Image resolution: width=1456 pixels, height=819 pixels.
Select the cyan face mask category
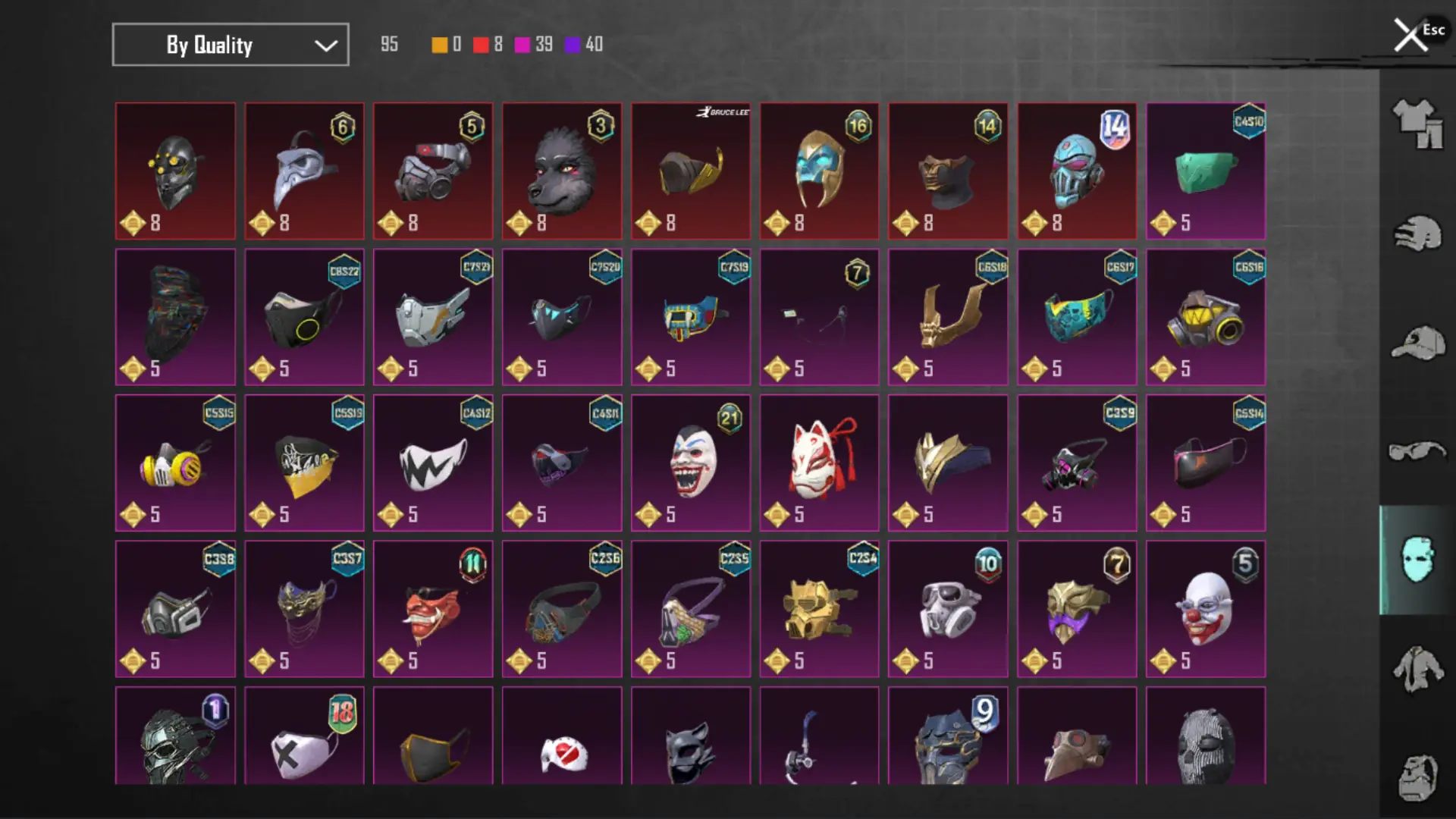[x=1417, y=560]
